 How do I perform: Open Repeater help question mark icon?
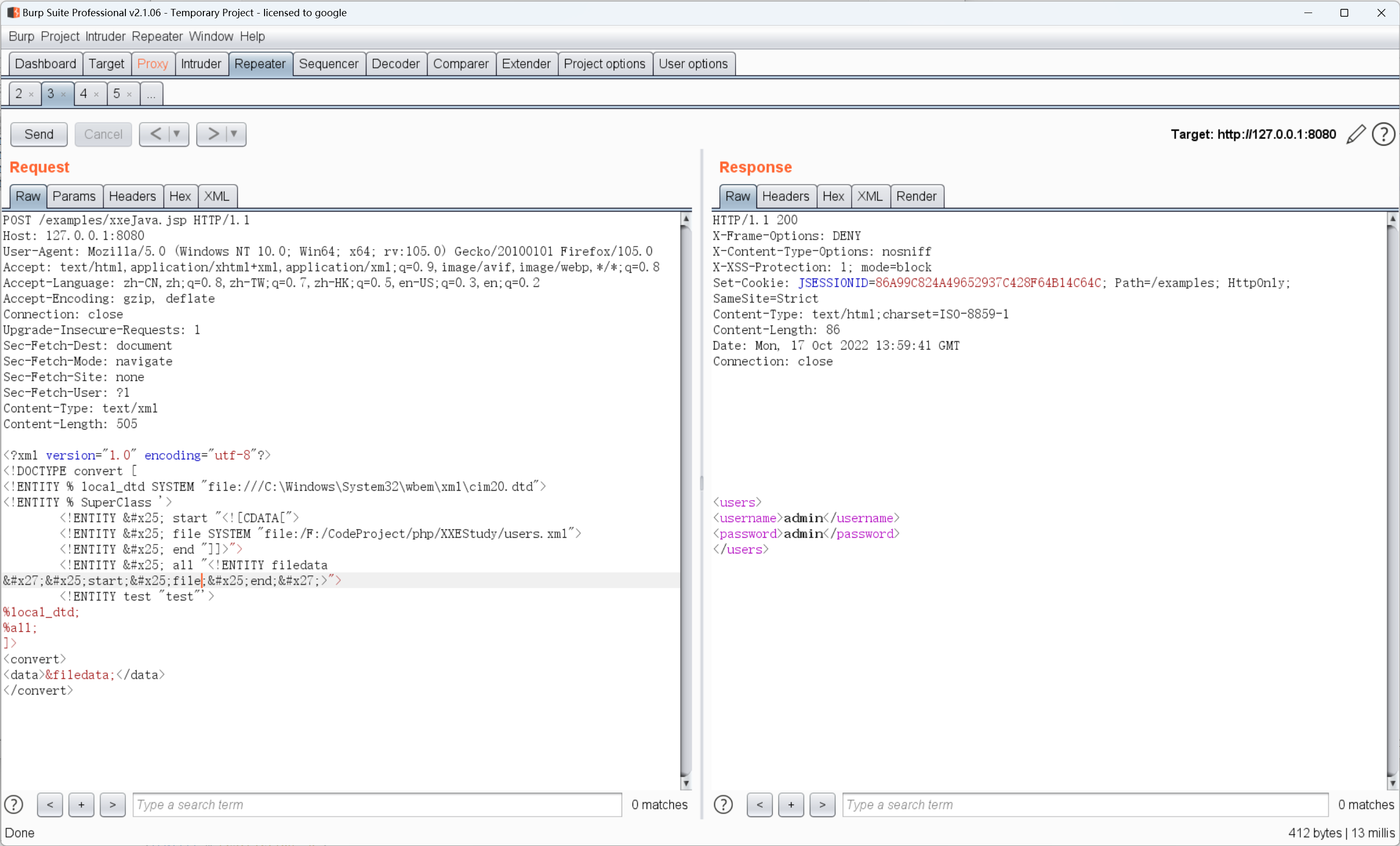click(x=1383, y=135)
